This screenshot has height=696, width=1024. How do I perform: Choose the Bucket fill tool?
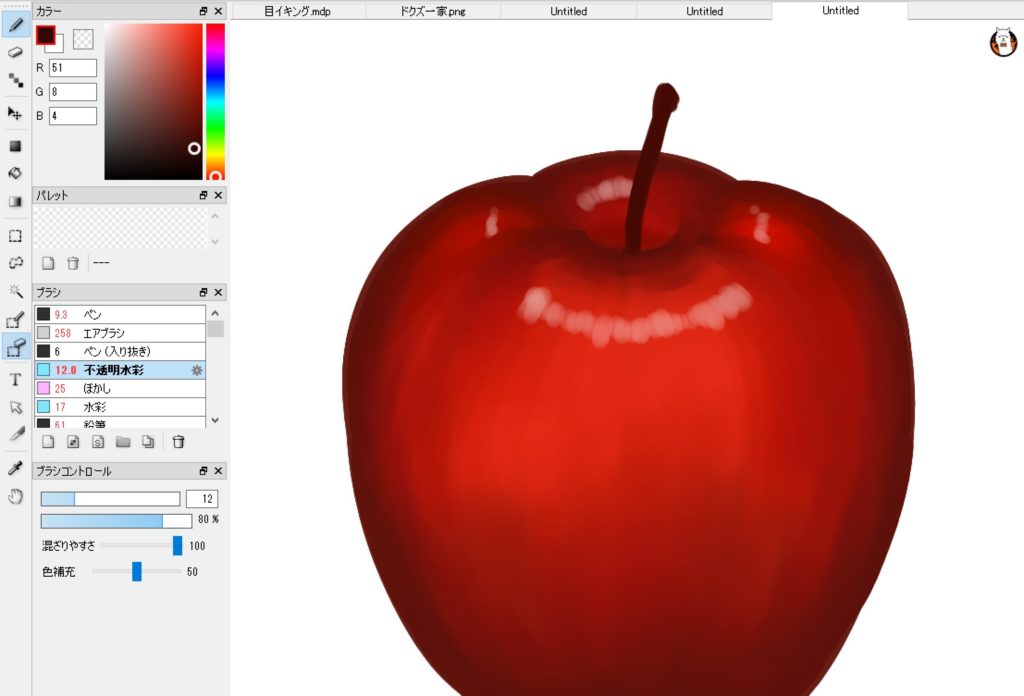[x=15, y=173]
